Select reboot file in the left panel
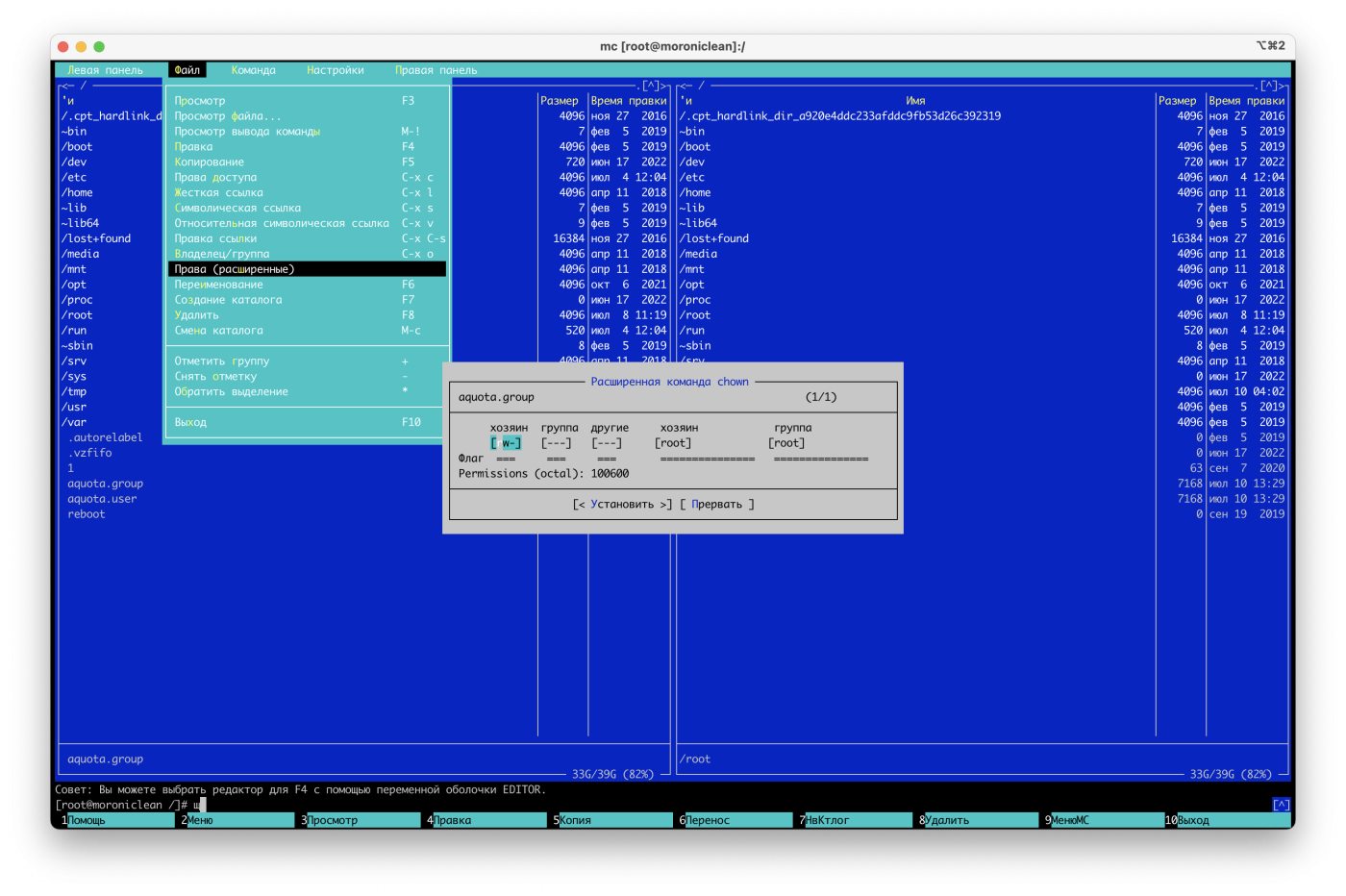Image resolution: width=1346 pixels, height=896 pixels. [x=87, y=515]
